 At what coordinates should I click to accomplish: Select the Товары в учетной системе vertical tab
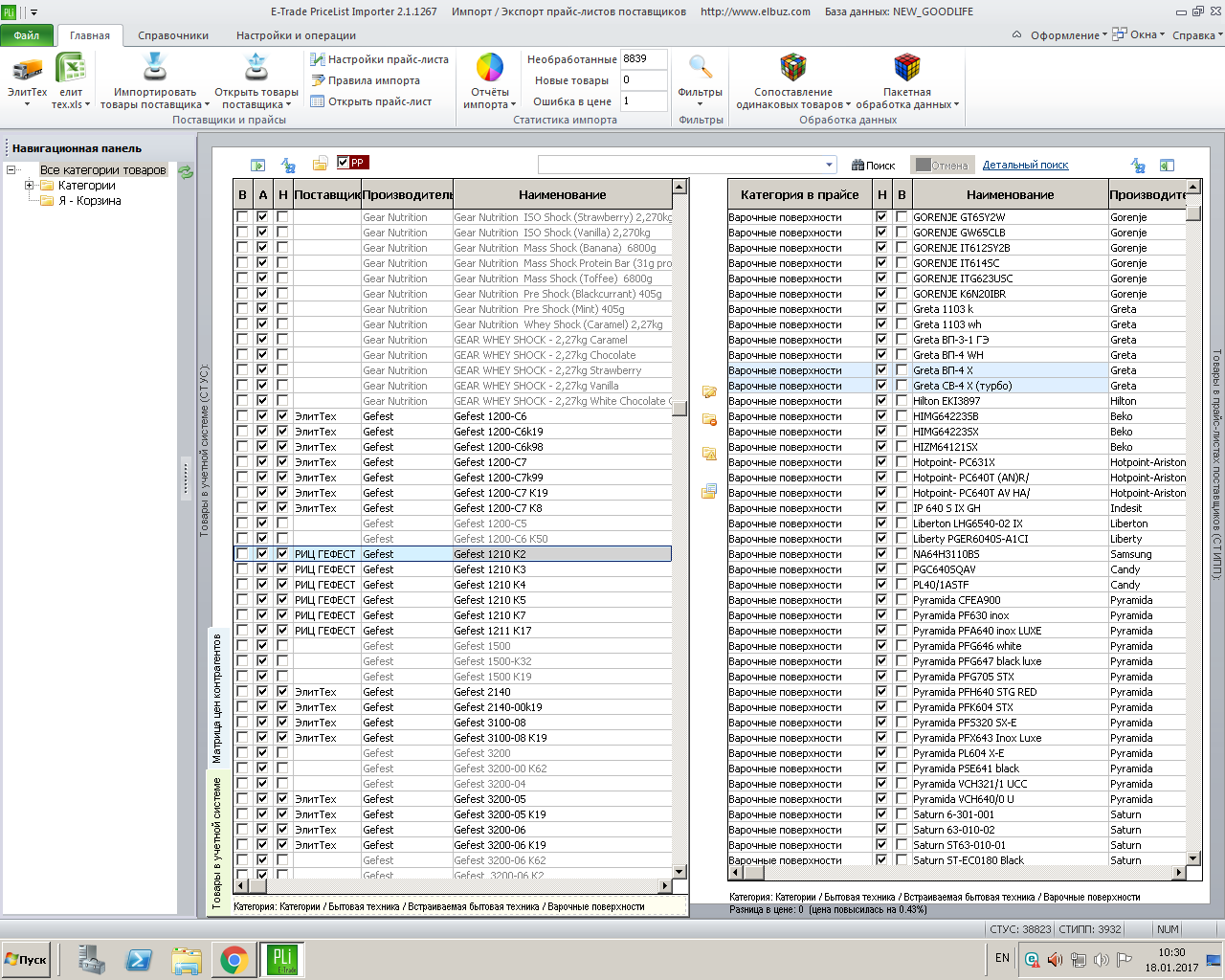pyautogui.click(x=217, y=842)
